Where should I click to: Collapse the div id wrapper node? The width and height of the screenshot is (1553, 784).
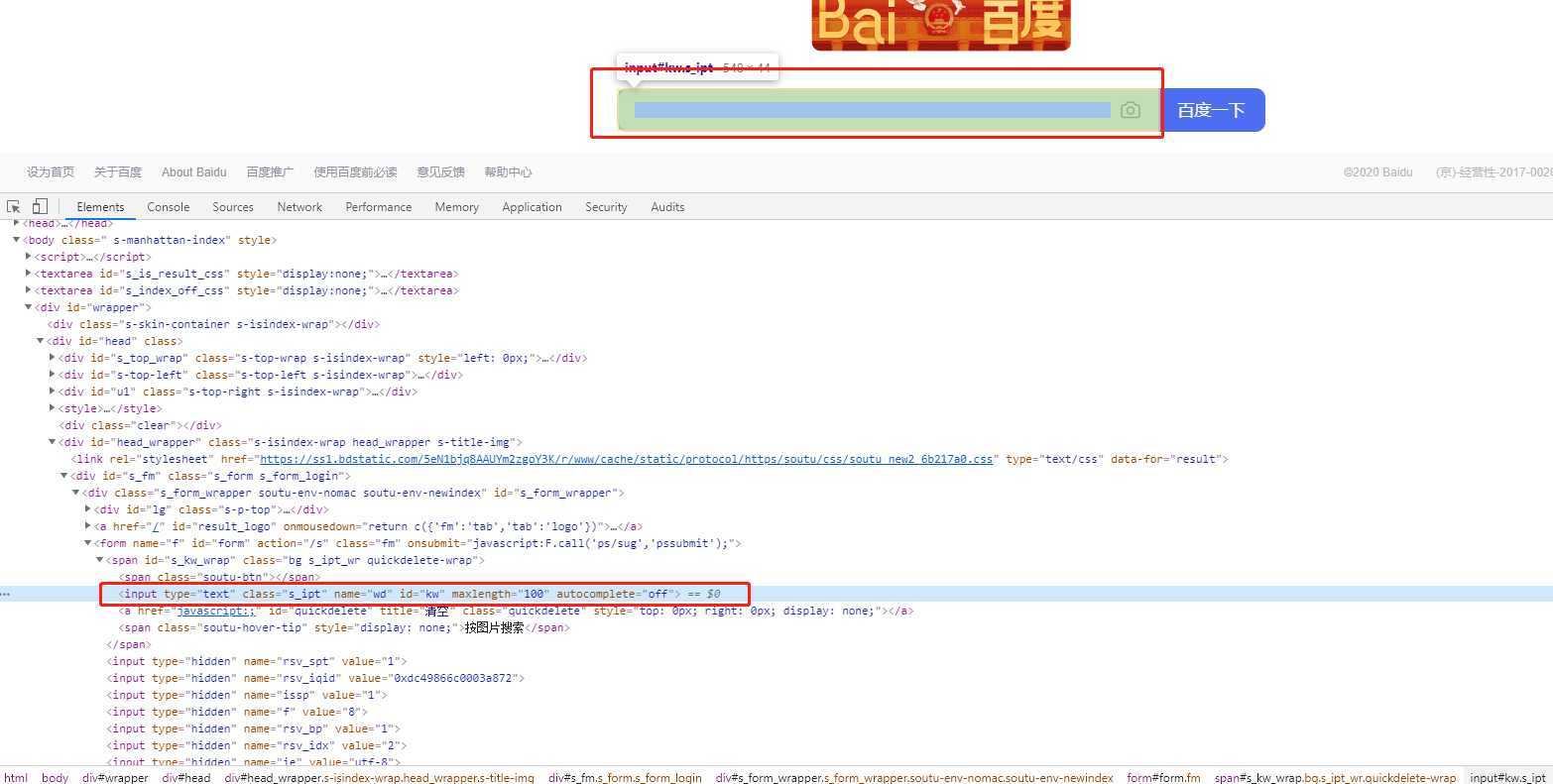coord(28,307)
